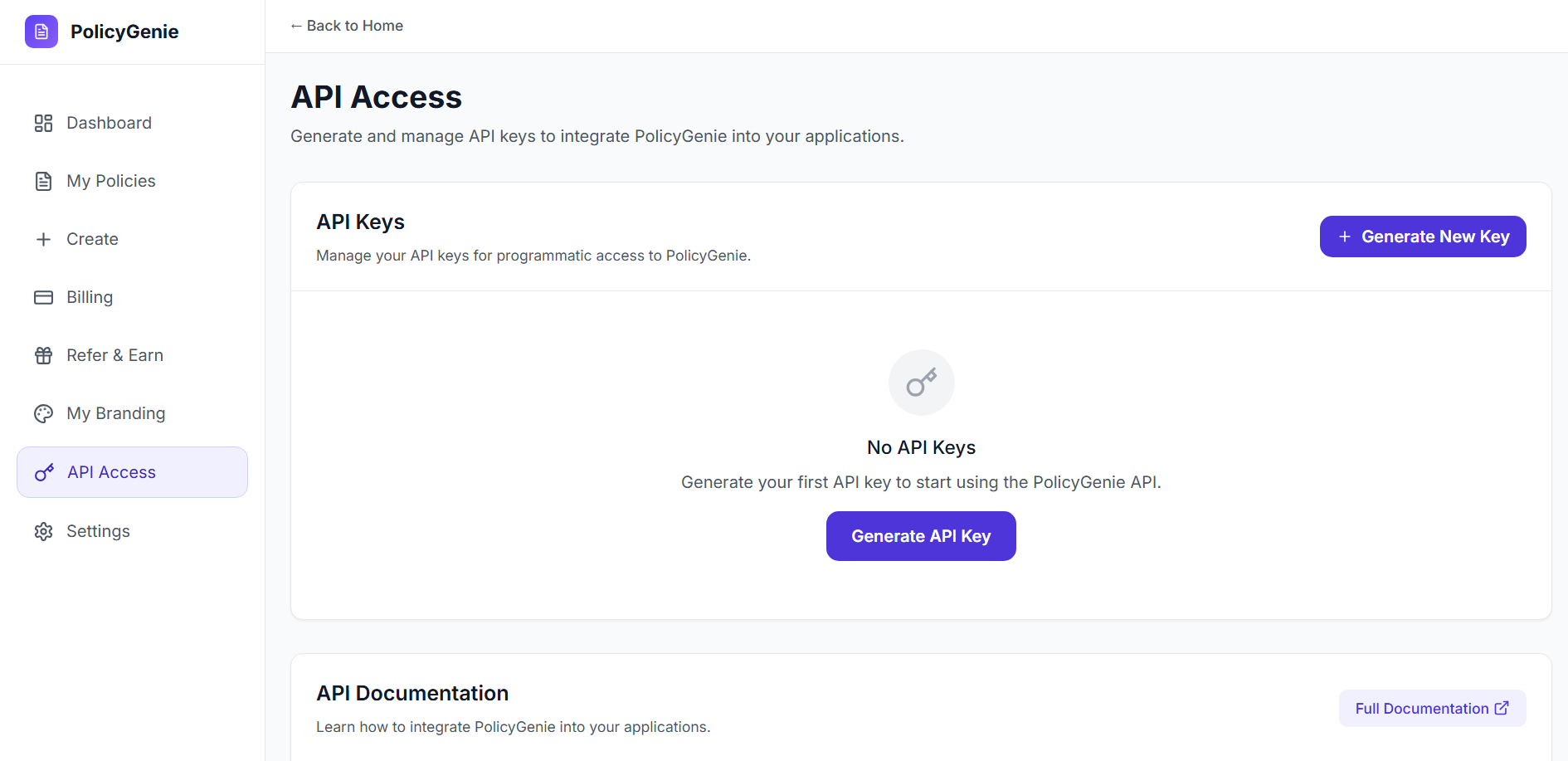Screen dimensions: 1568x761
Task: Click the gray key icon above No API Keys
Action: pos(921,383)
